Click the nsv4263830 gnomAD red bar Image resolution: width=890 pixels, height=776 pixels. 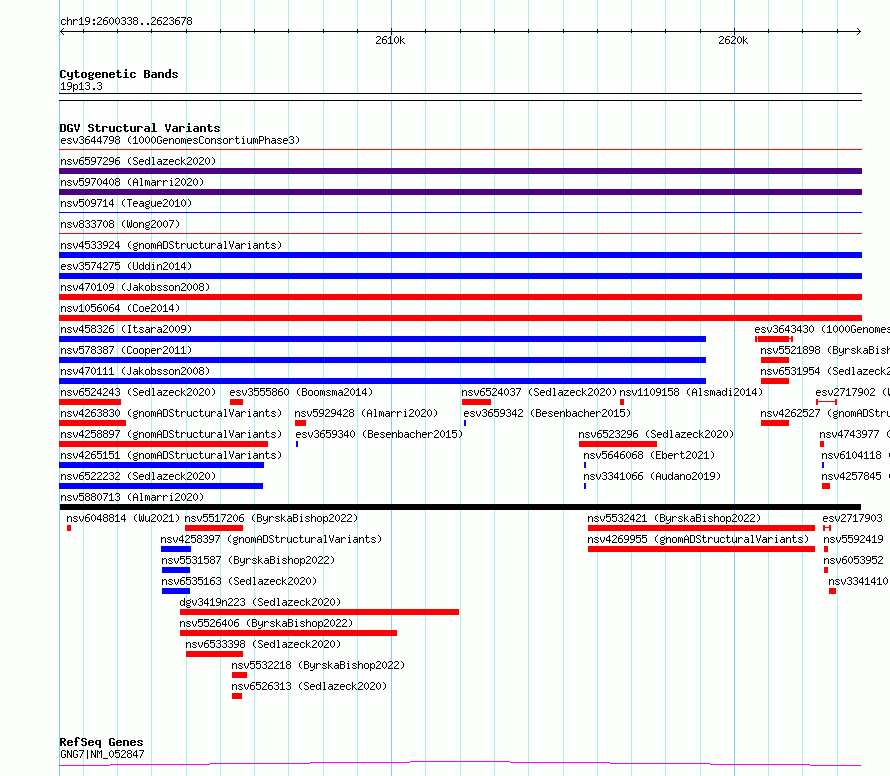tap(93, 423)
